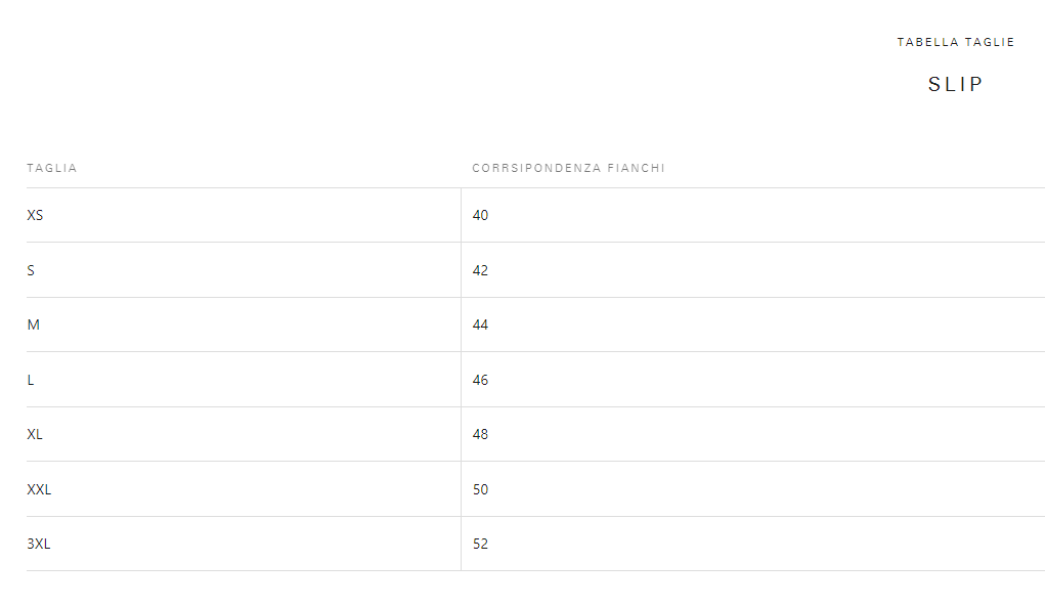This screenshot has height=606, width=1045.
Task: Click the empty area right of value 52
Action: point(766,544)
